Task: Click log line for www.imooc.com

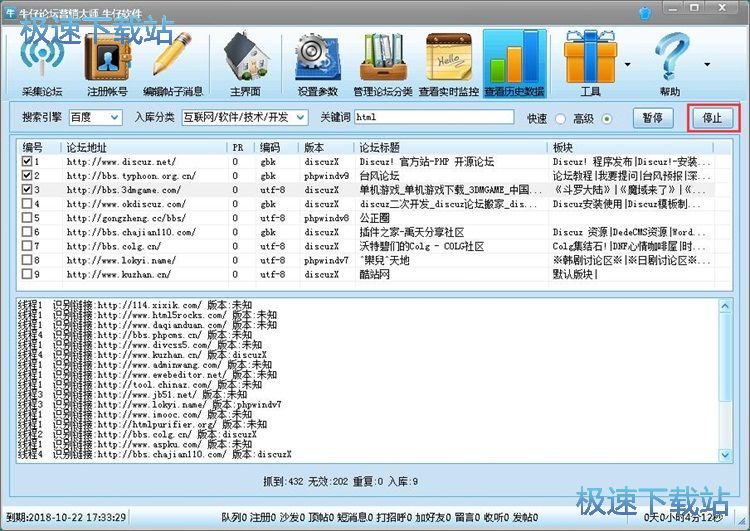Action: 135,414
